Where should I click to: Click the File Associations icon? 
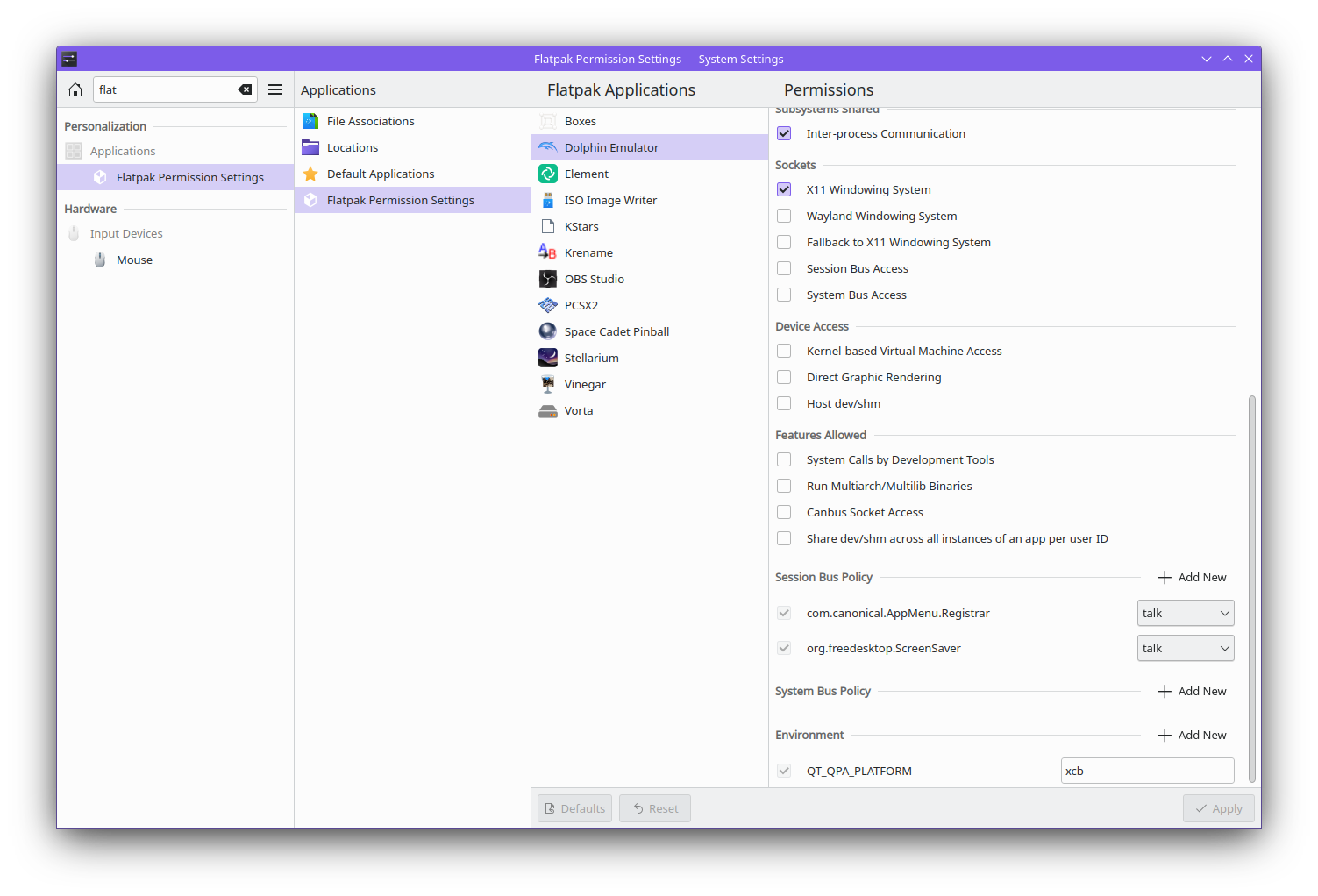pos(310,121)
